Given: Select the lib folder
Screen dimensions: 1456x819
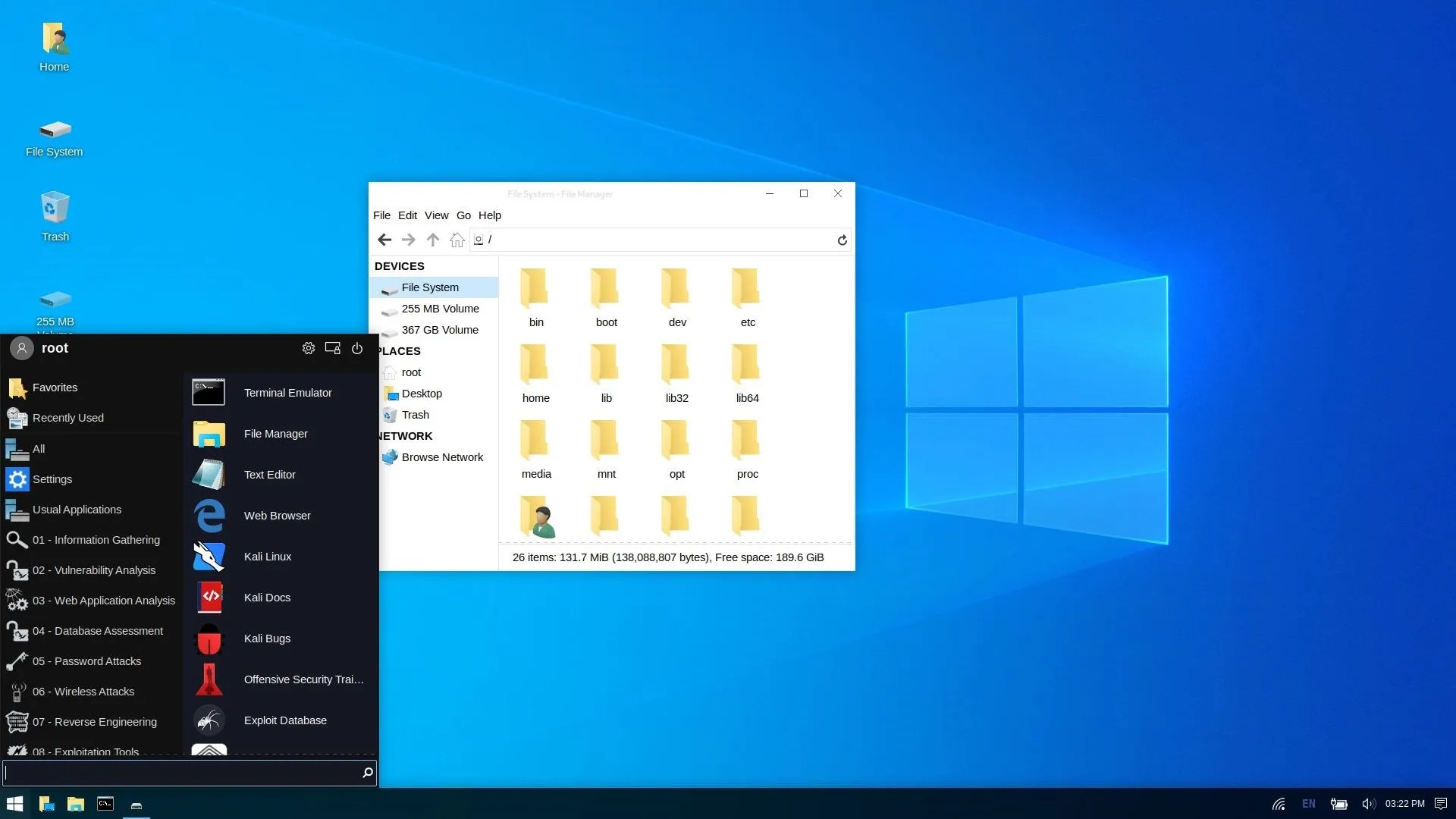Looking at the screenshot, I should 607,374.
